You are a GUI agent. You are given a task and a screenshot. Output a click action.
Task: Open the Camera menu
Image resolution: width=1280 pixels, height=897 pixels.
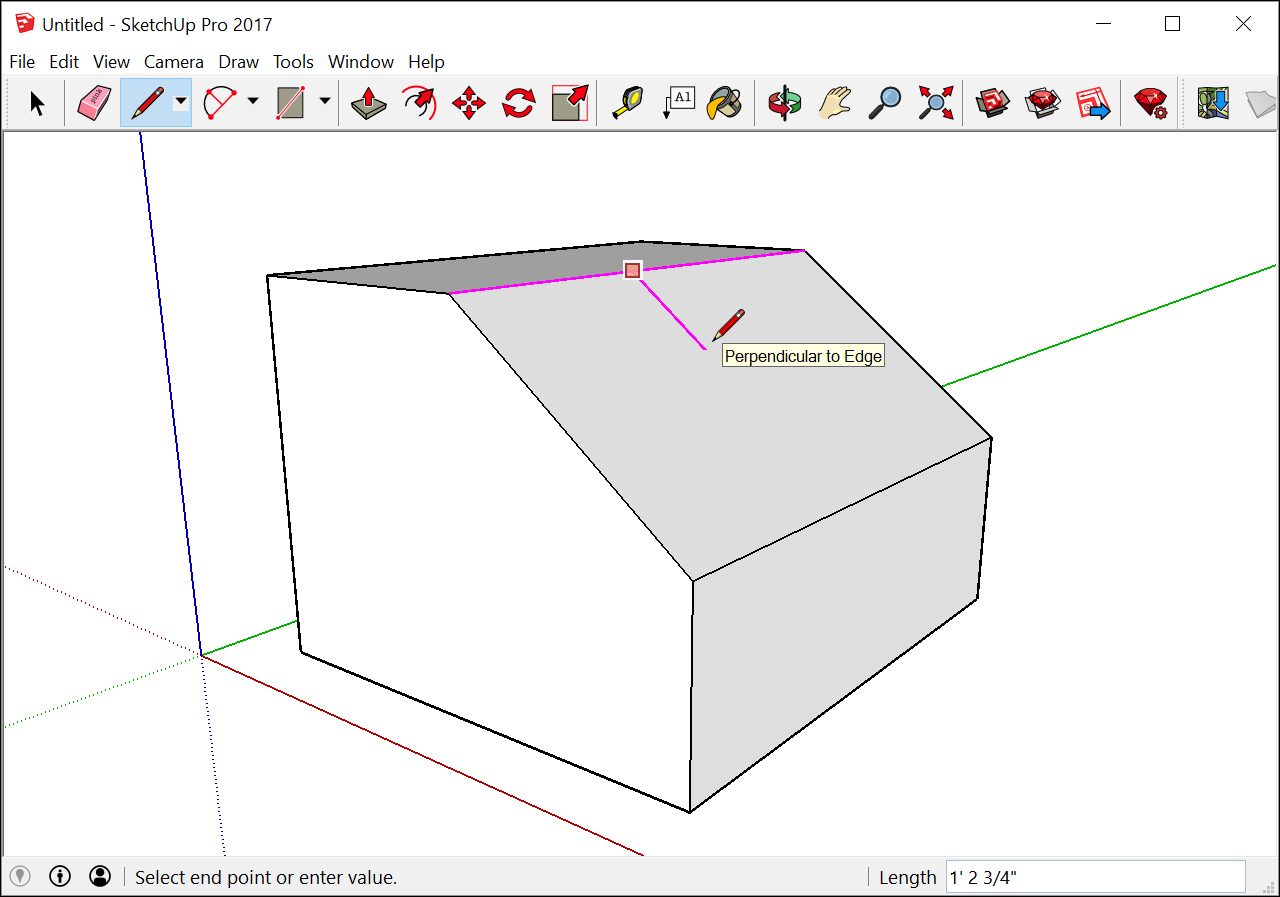coord(174,61)
